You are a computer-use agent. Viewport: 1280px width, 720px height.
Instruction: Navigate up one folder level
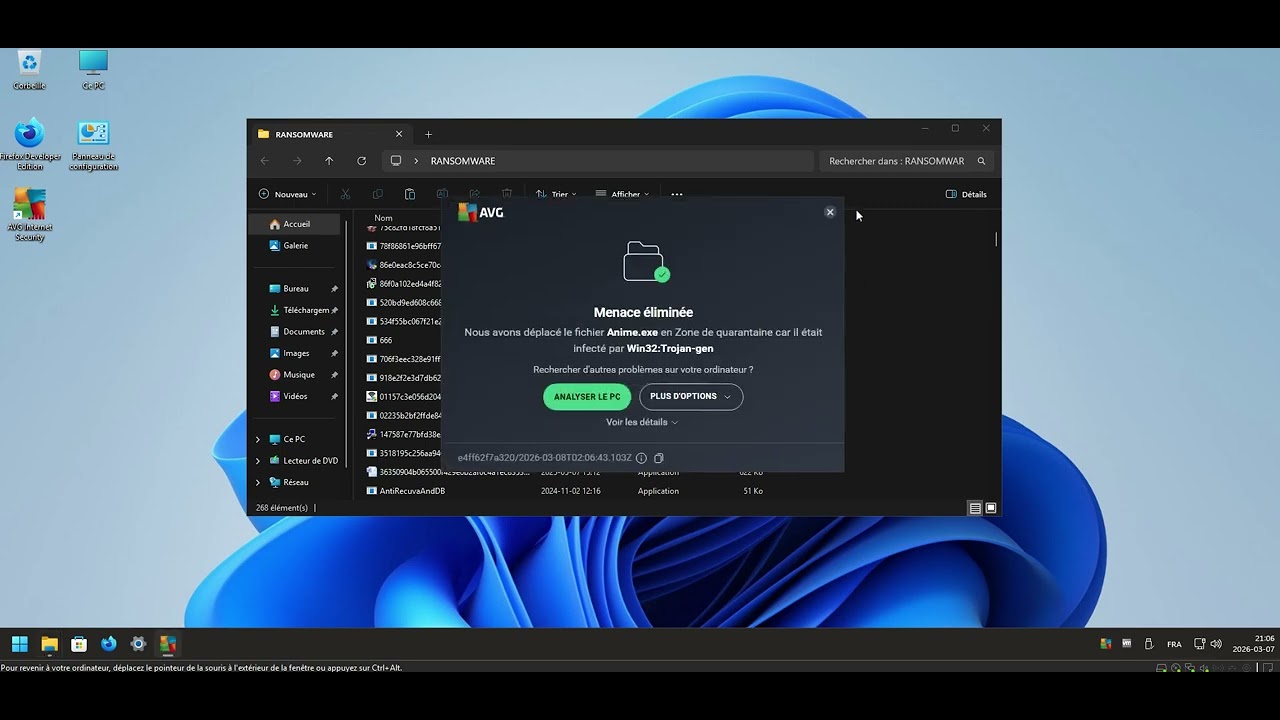pyautogui.click(x=329, y=161)
